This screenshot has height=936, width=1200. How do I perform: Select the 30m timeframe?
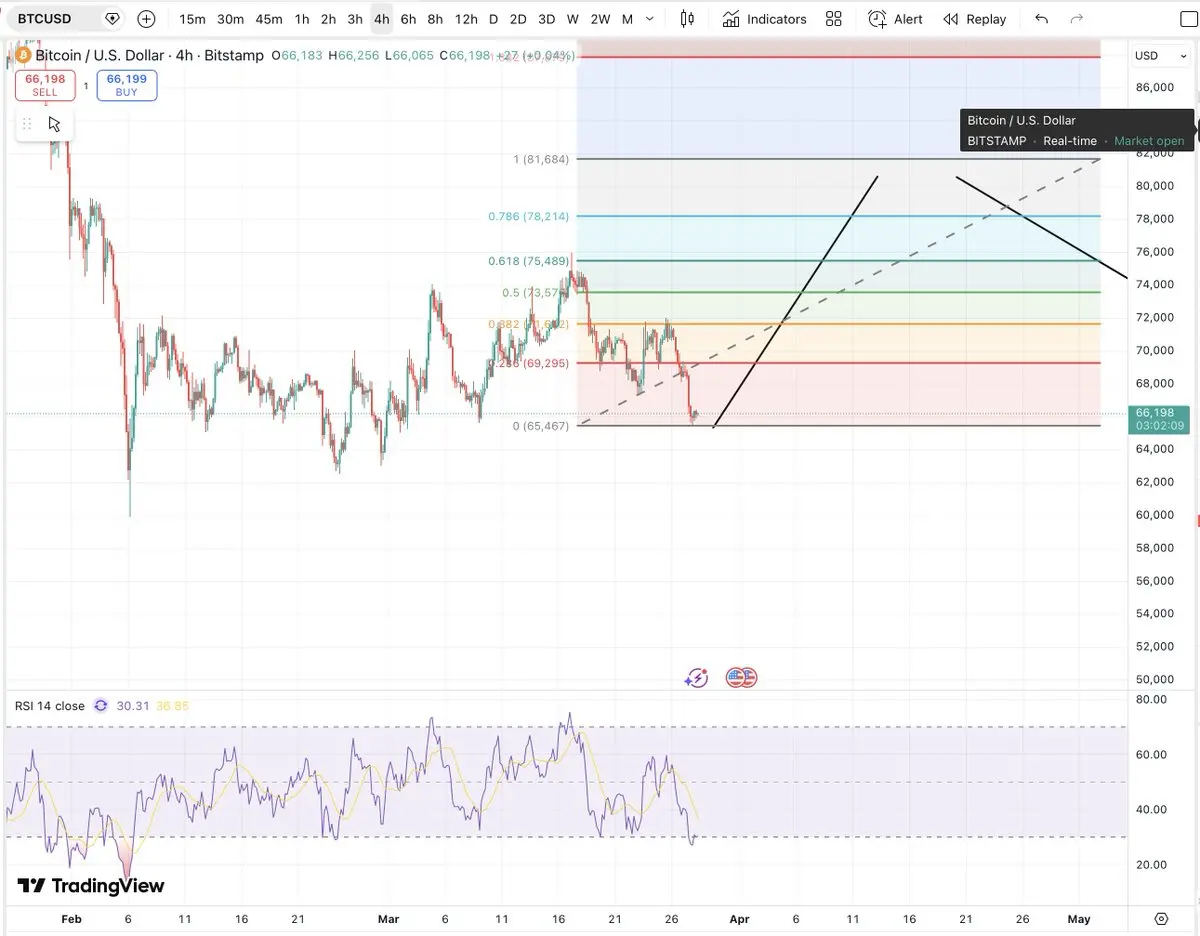230,19
